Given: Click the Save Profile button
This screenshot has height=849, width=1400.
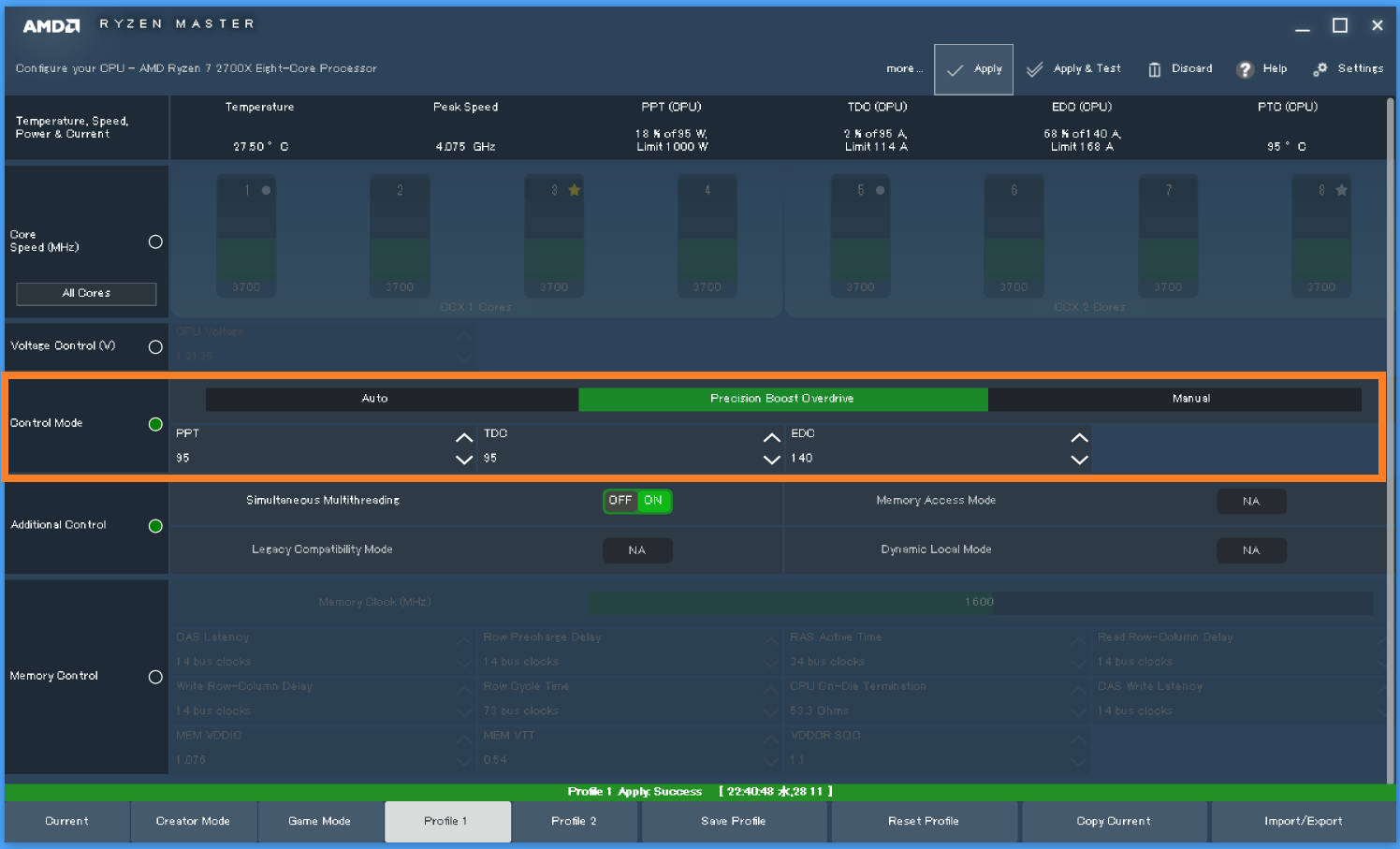Looking at the screenshot, I should [735, 822].
